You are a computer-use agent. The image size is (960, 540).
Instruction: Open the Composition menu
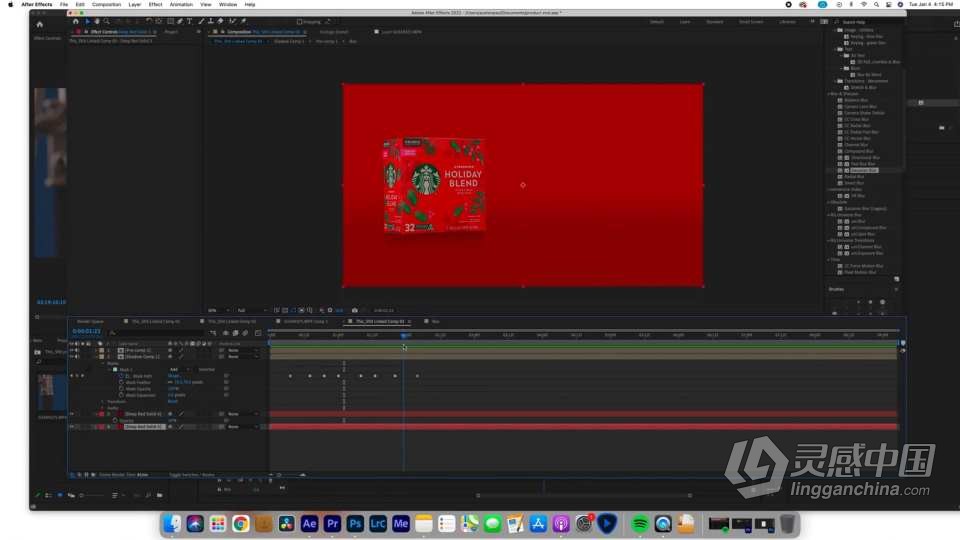pyautogui.click(x=107, y=4)
